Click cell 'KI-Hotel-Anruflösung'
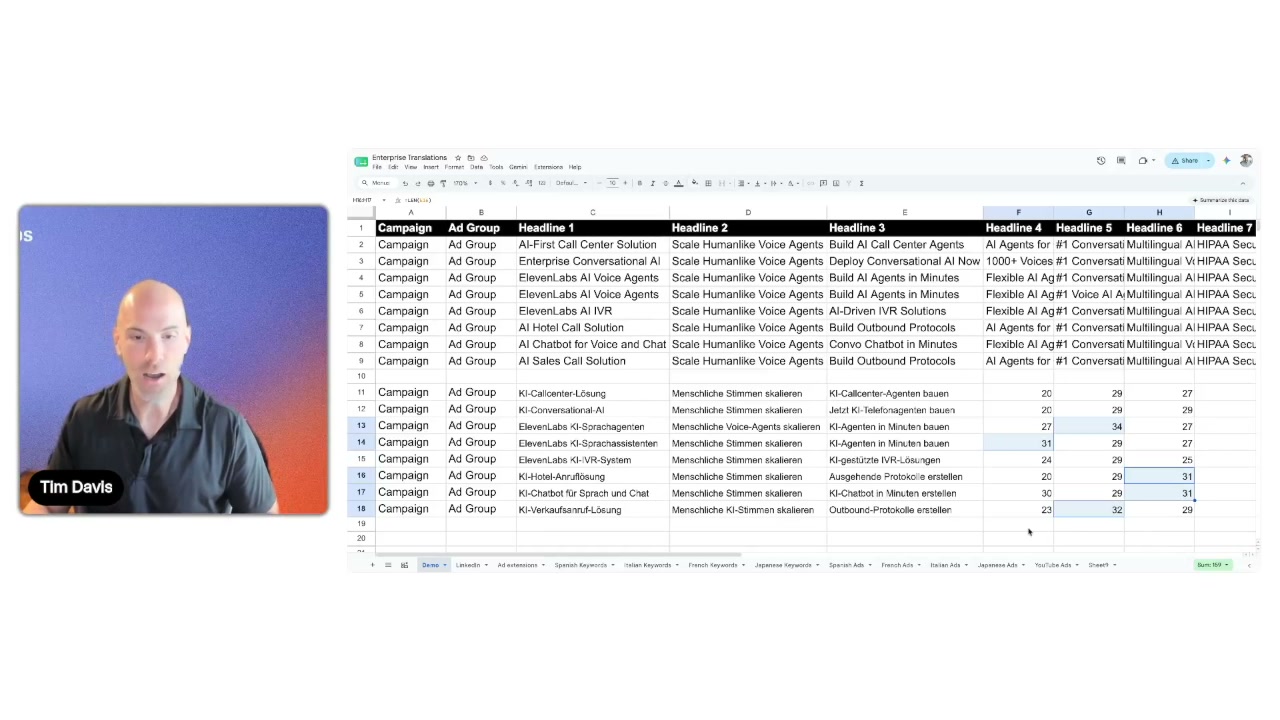 (x=592, y=476)
